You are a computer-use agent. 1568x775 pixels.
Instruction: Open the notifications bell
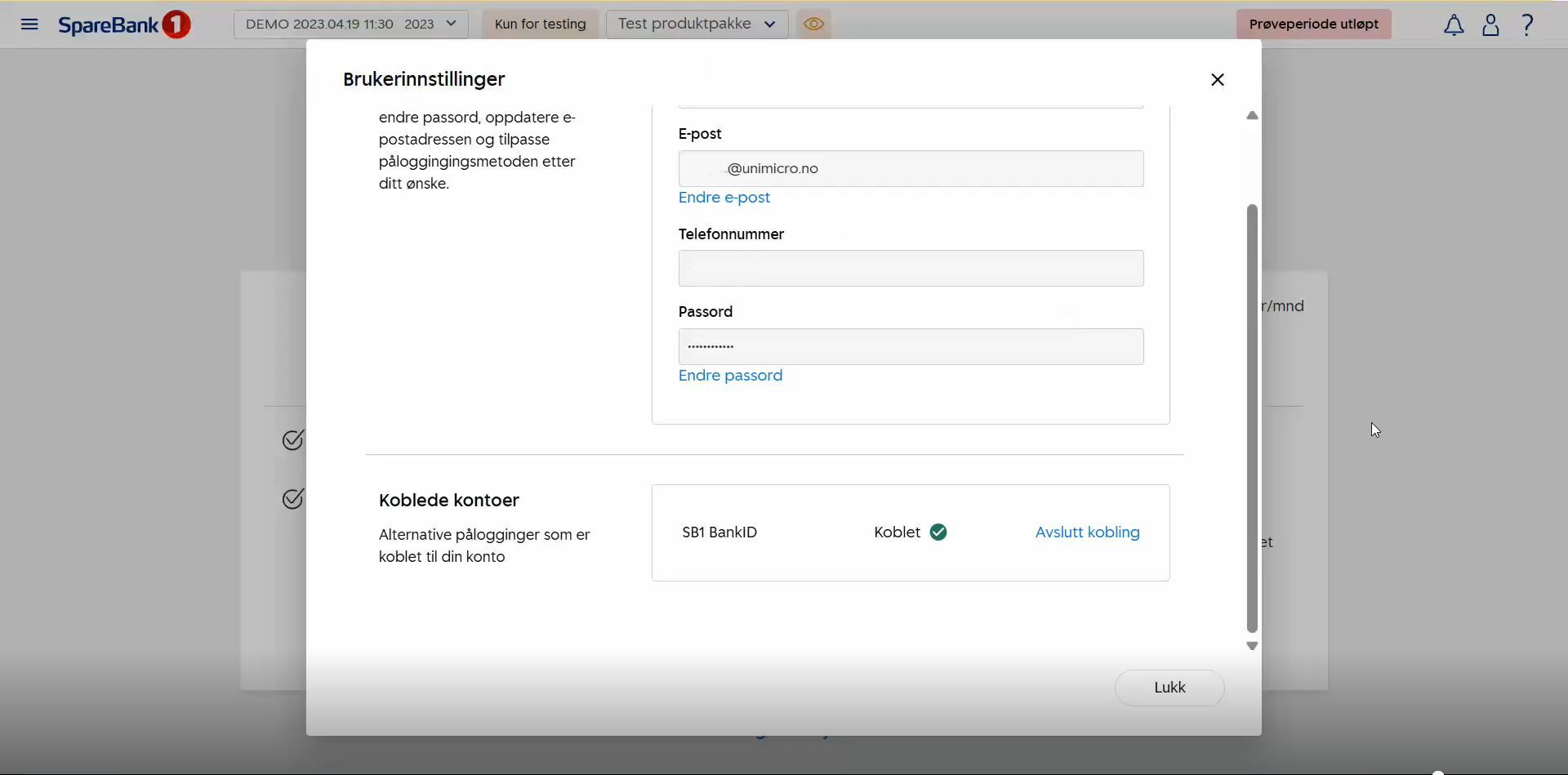pyautogui.click(x=1453, y=25)
